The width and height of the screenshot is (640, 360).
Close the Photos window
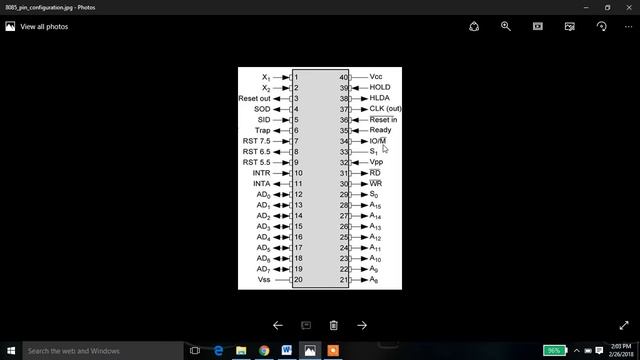click(x=629, y=7)
